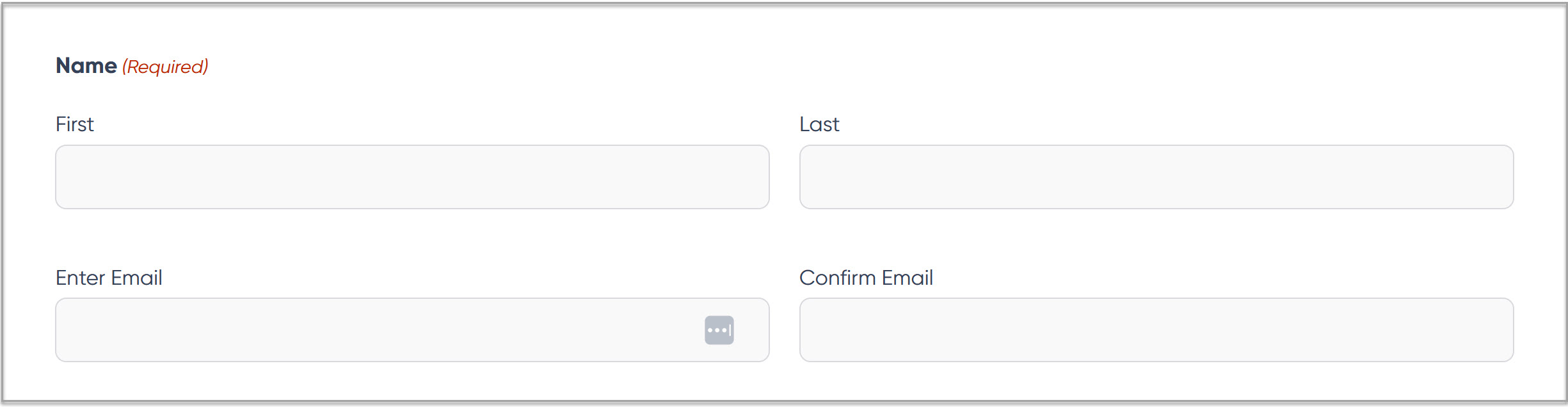Place cursor in the box under "Confirm Email"
The height and width of the screenshot is (407, 1568).
1156,330
